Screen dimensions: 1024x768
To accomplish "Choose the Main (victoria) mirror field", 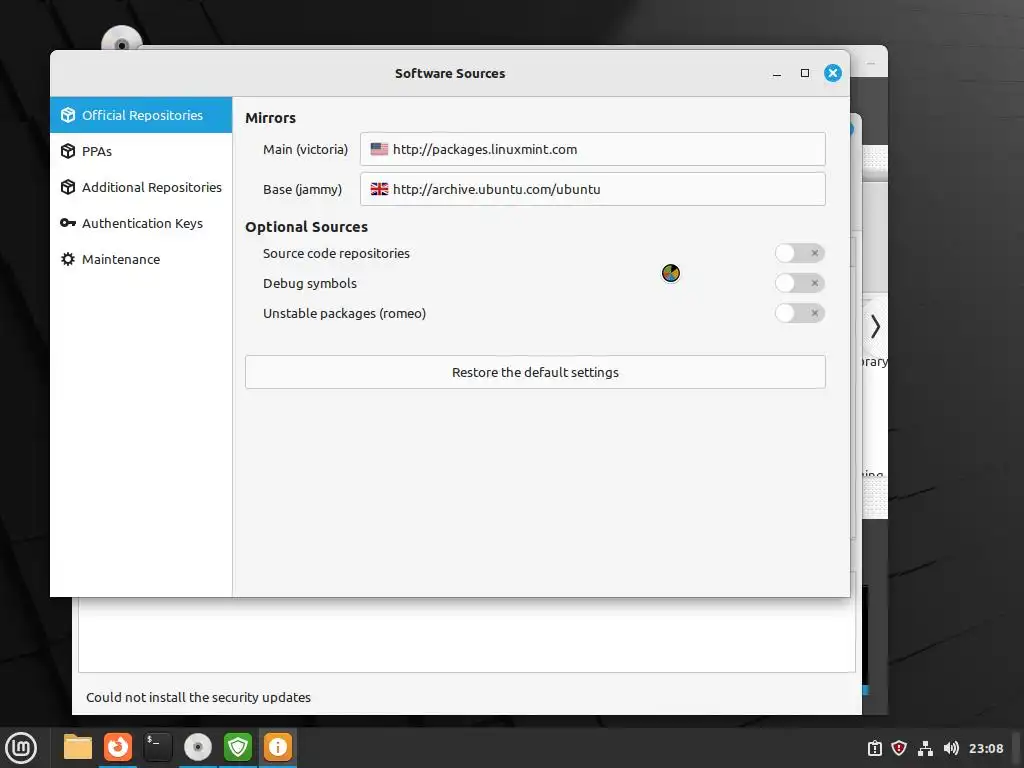I will (x=592, y=149).
